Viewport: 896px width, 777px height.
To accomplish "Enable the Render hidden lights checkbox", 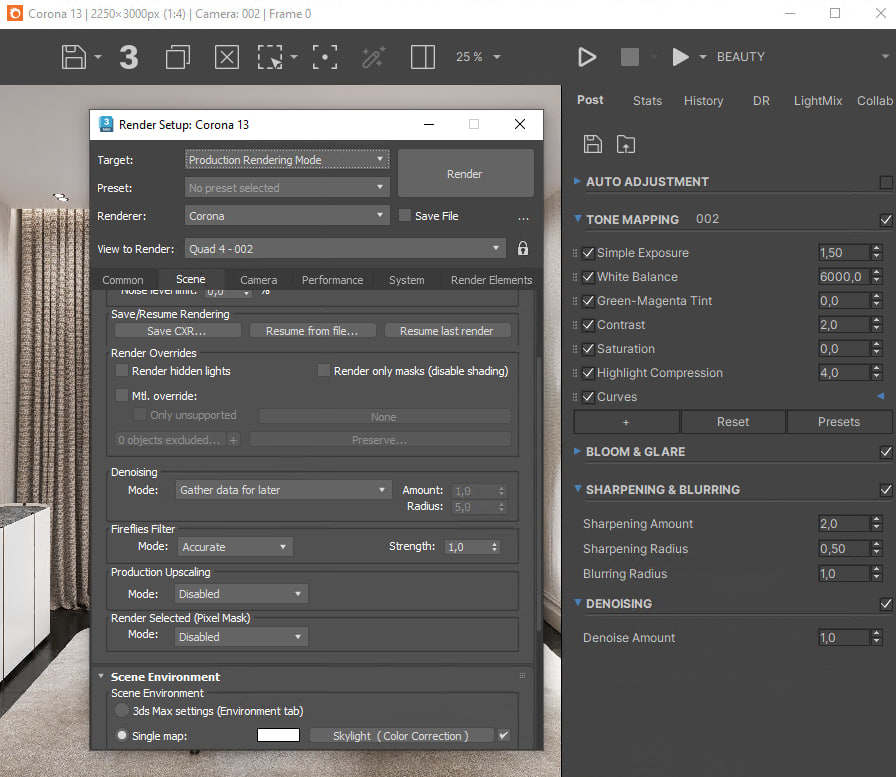I will point(122,371).
